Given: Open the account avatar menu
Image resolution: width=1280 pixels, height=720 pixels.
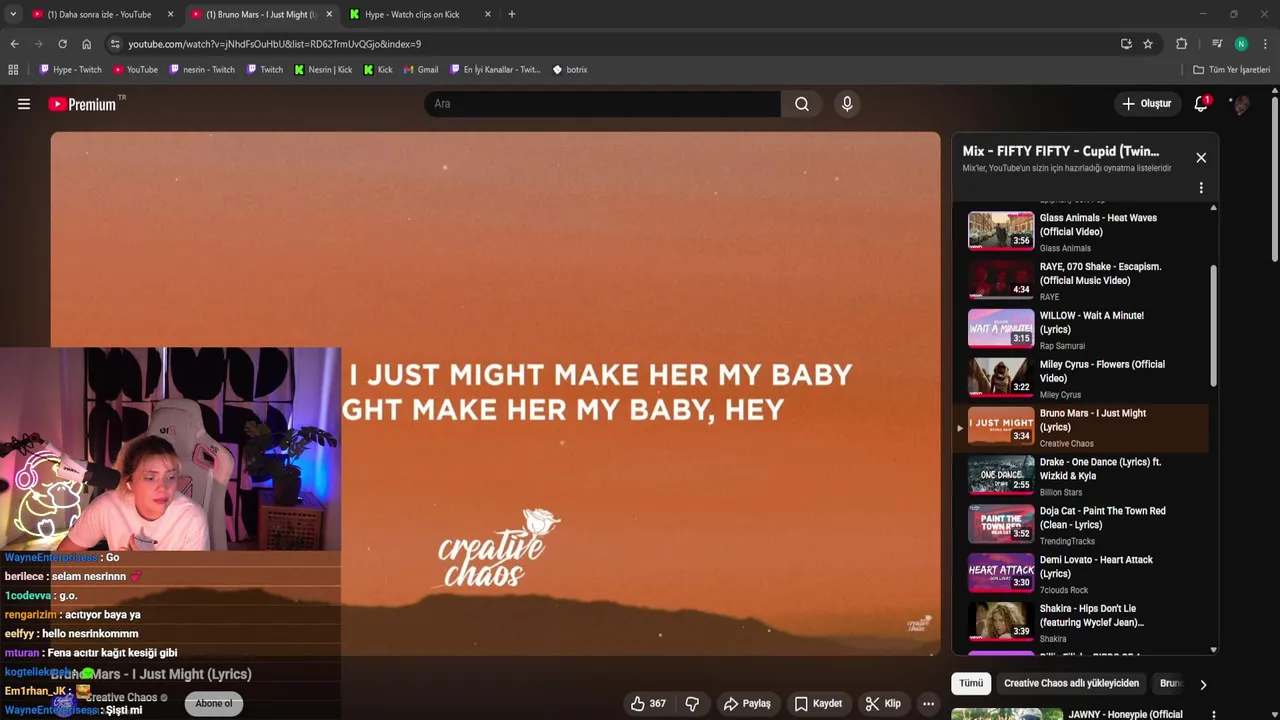Looking at the screenshot, I should 1241,104.
